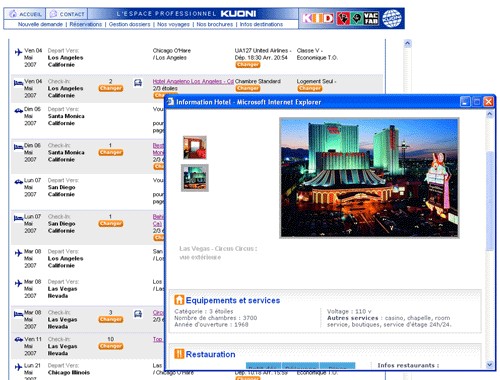Screen dimensions: 500x380
Task: Close the Information Hotel popup window
Action: coord(488,102)
